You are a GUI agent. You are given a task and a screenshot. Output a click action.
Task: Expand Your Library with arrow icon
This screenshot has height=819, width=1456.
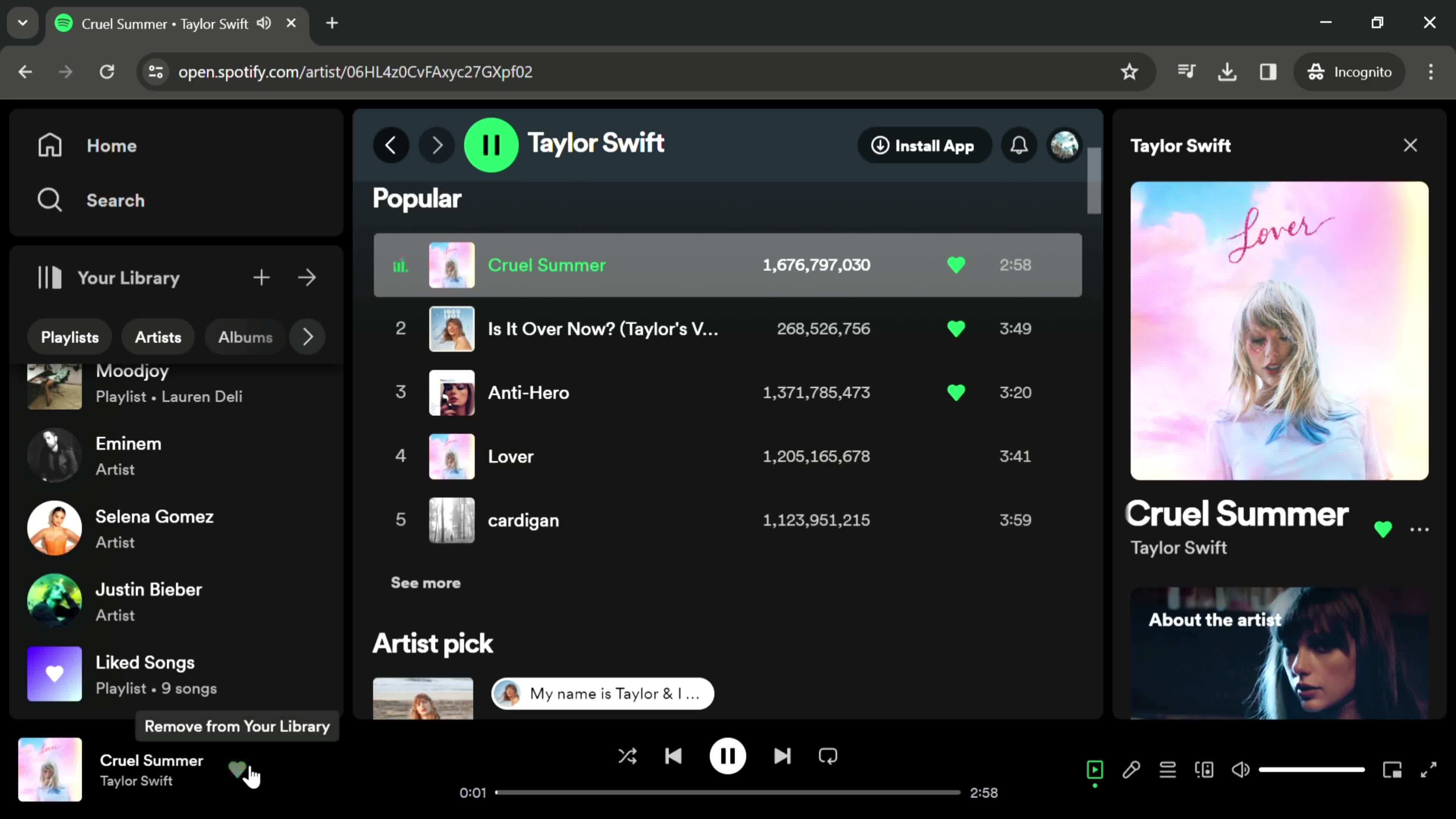(307, 278)
